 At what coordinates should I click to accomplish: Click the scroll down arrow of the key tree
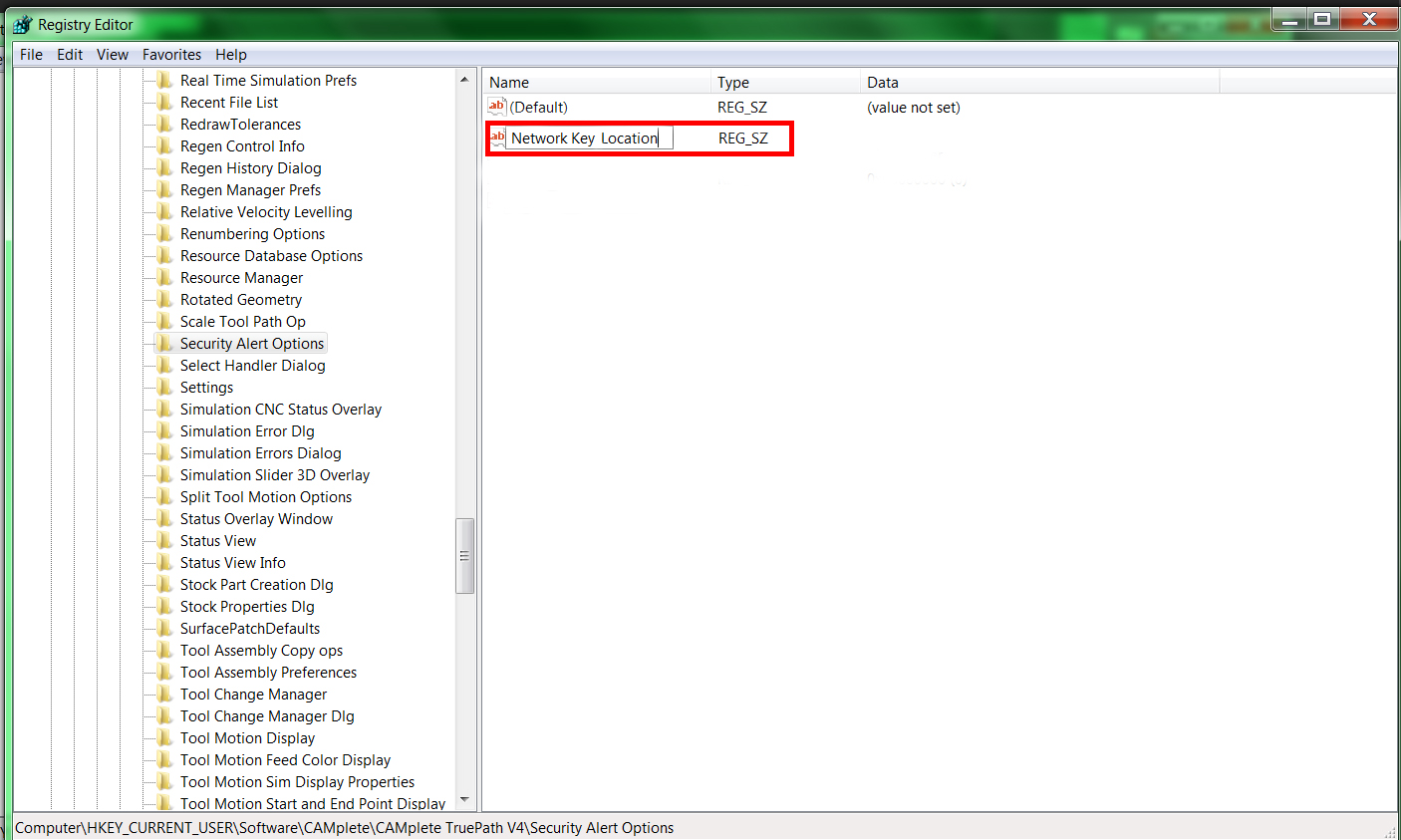click(464, 801)
